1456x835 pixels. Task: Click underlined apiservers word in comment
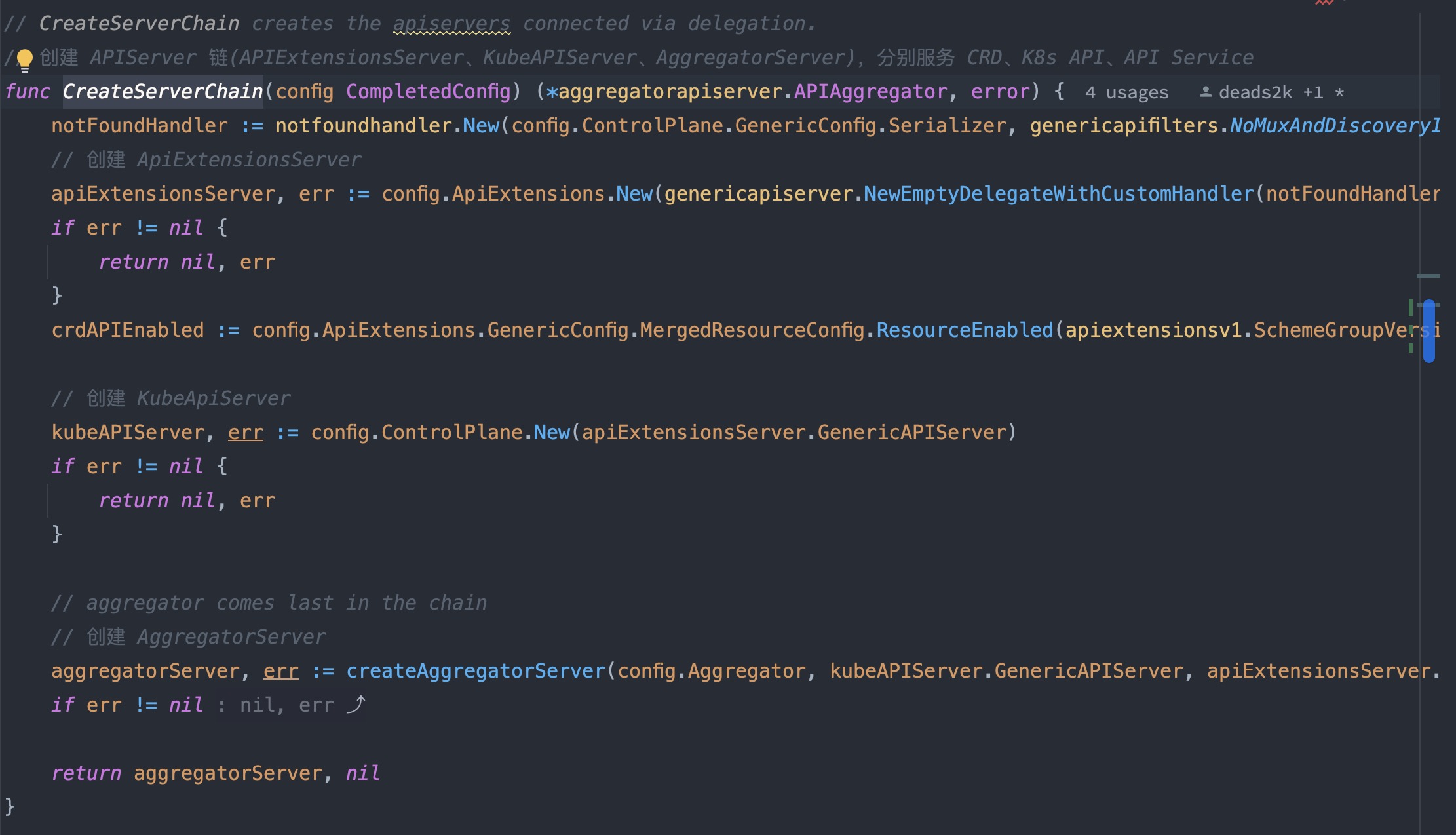coord(451,24)
